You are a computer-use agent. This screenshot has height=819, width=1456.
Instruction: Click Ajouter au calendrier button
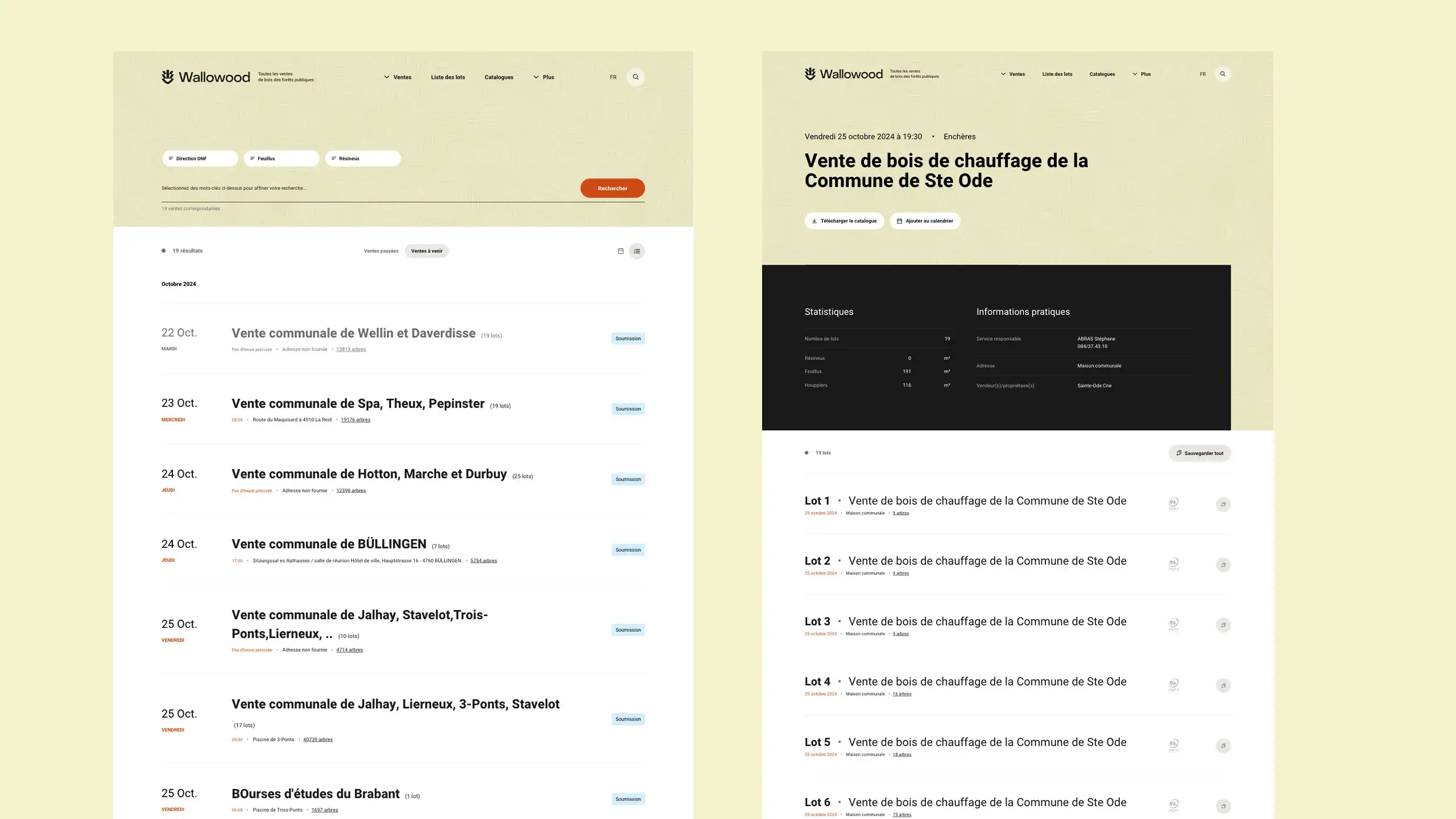click(925, 221)
